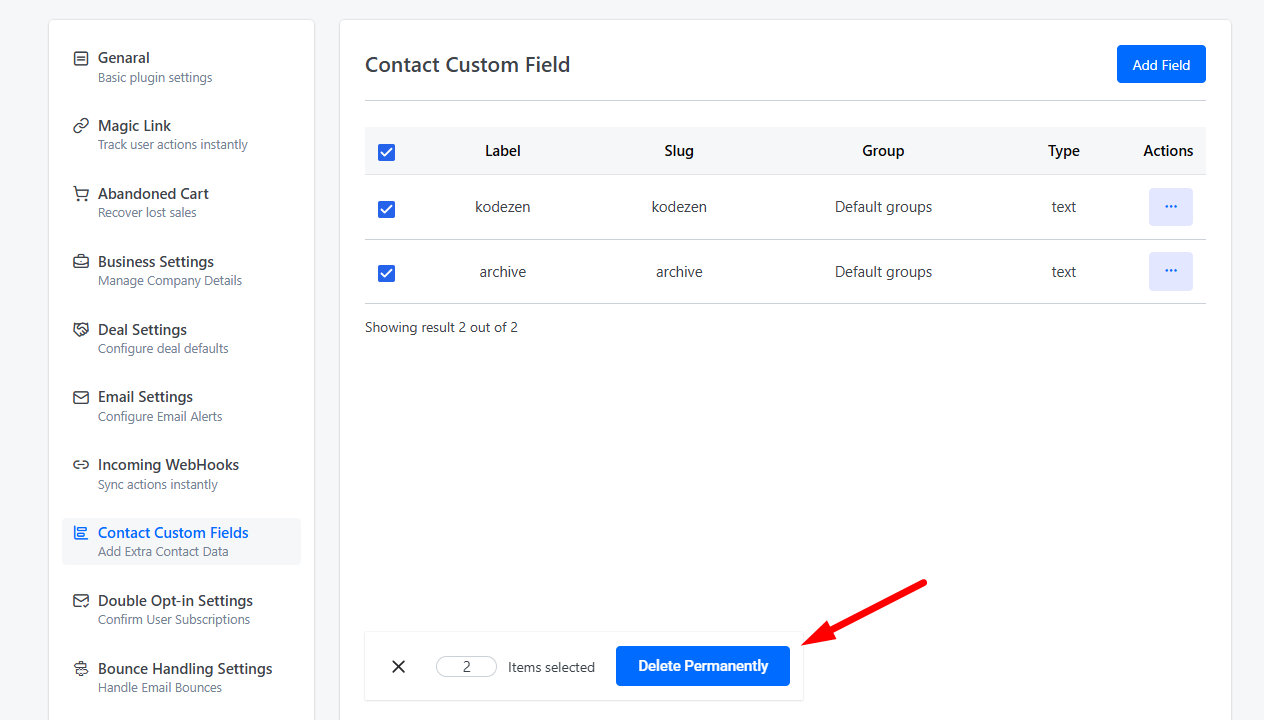Switch to Business Settings
This screenshot has width=1264, height=720.
(181, 271)
